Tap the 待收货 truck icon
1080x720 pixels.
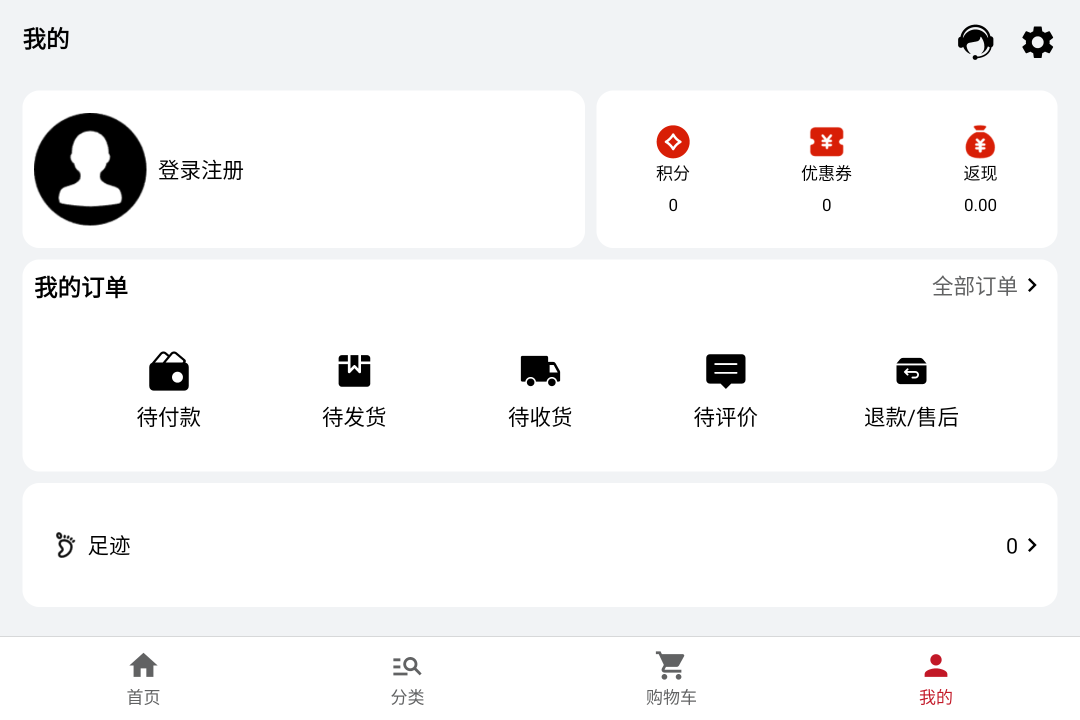[540, 371]
